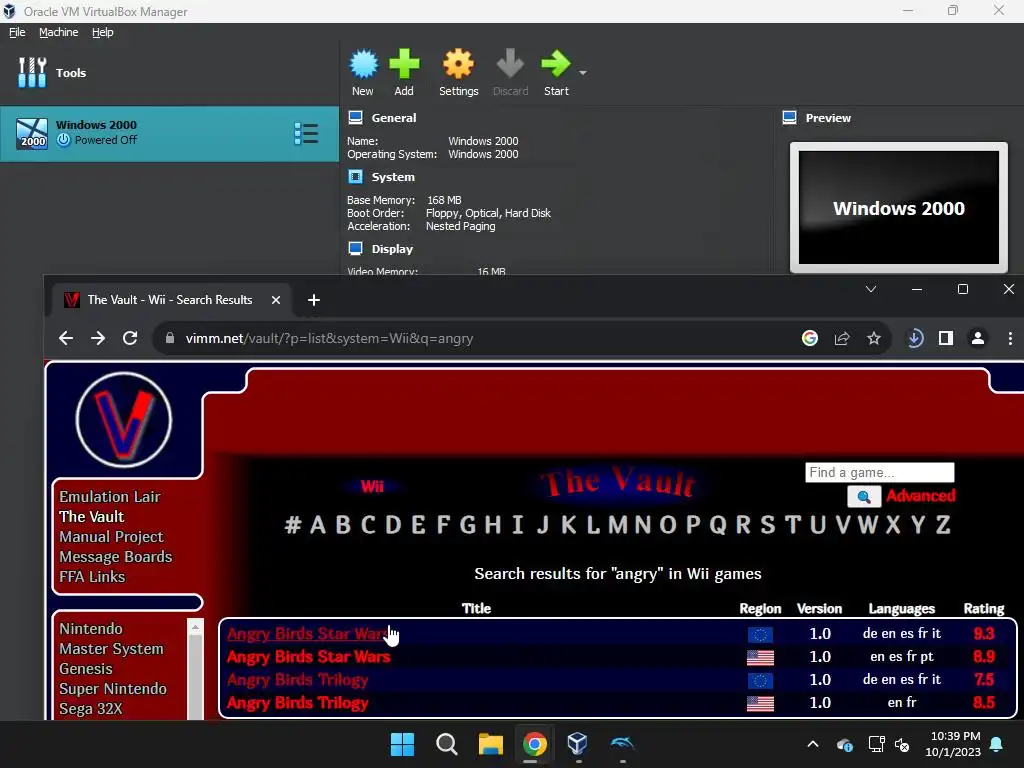Browse games starting with letter M
The width and height of the screenshot is (1024, 768).
[x=617, y=524]
